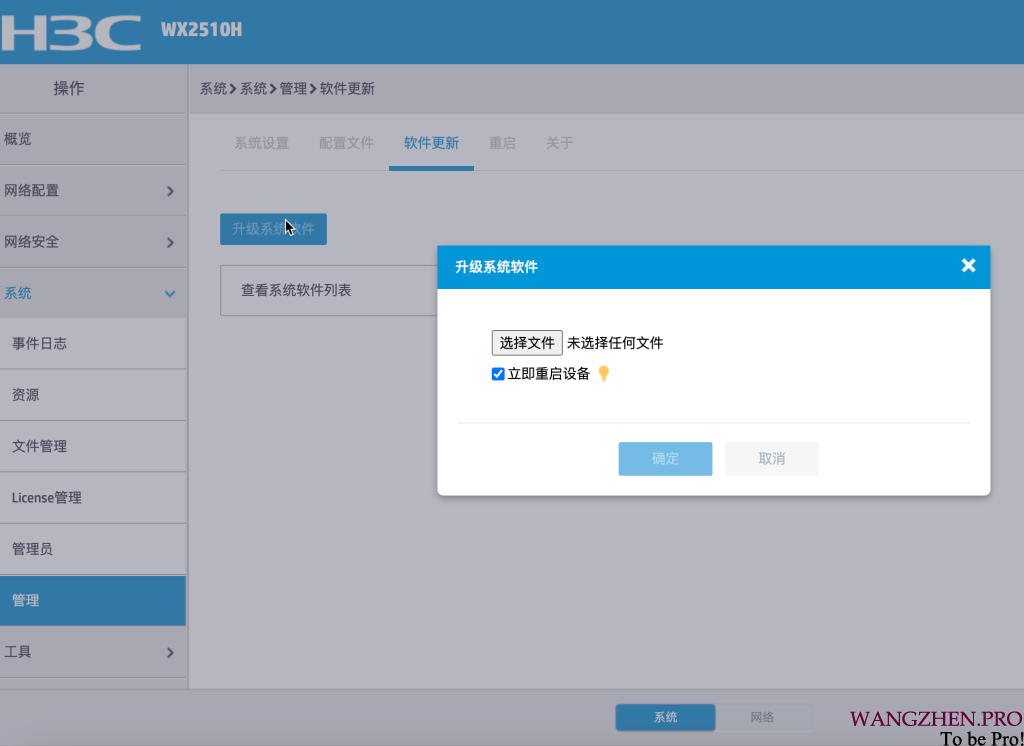Click the 选择文件 button
This screenshot has width=1024, height=746.
pos(526,343)
